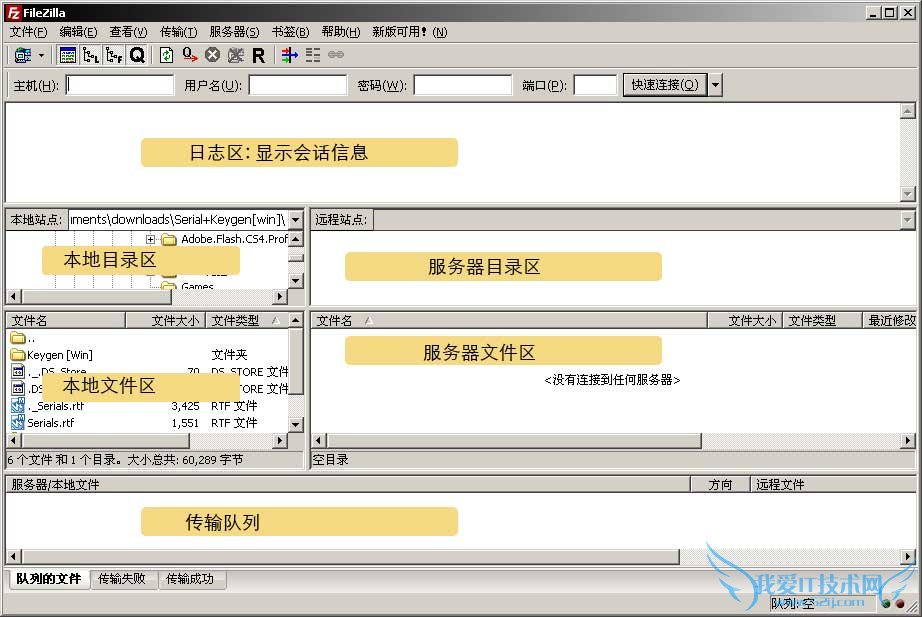Sort local files by 文件名 column
Screen dimensions: 922x617
coord(65,321)
